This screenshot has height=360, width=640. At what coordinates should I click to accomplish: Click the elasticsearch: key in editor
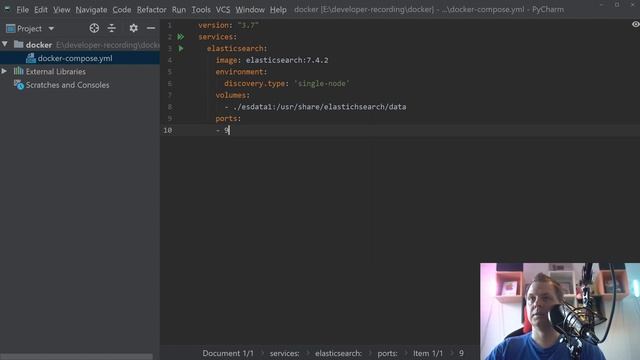click(x=237, y=48)
